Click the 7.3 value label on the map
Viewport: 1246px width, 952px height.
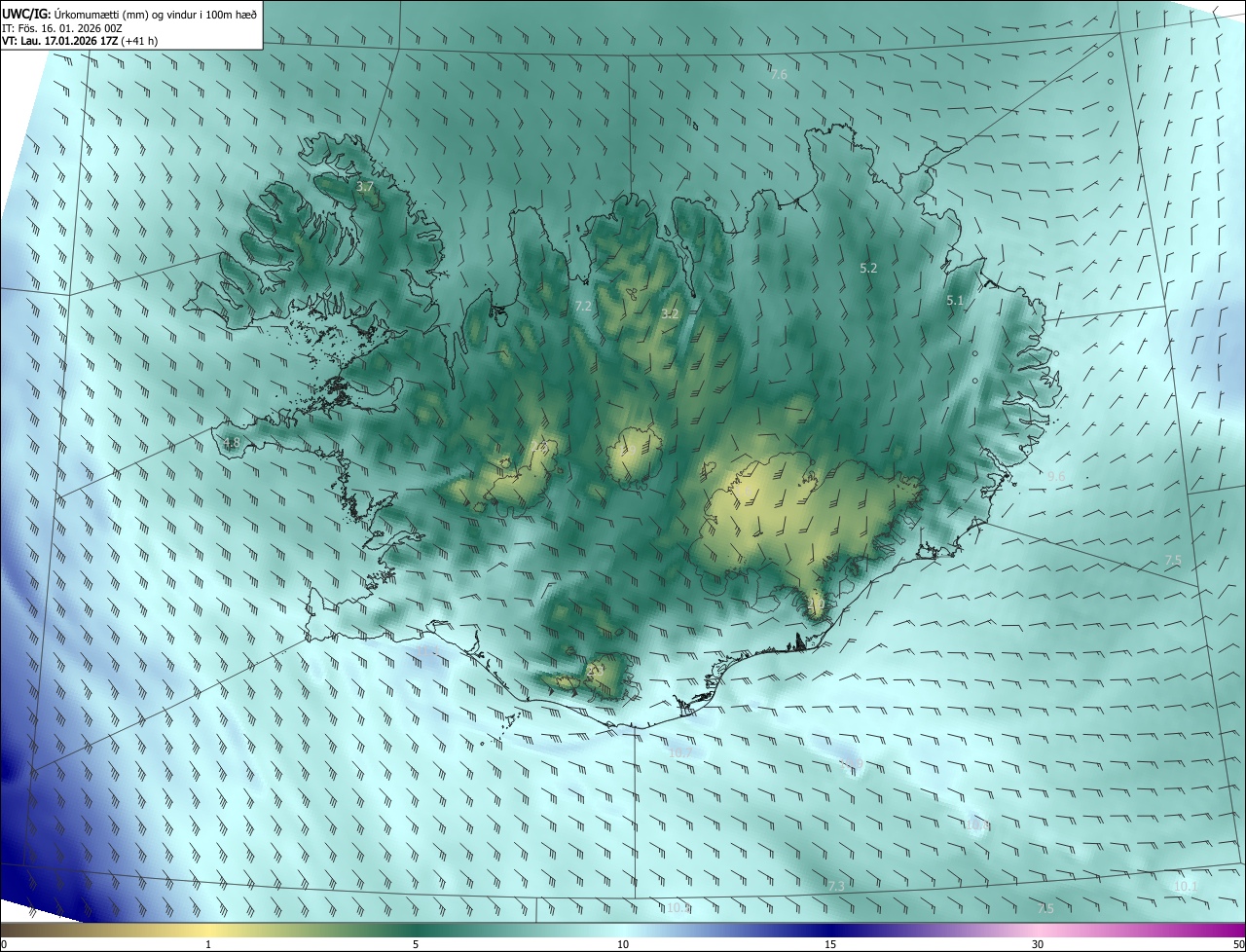pos(836,886)
